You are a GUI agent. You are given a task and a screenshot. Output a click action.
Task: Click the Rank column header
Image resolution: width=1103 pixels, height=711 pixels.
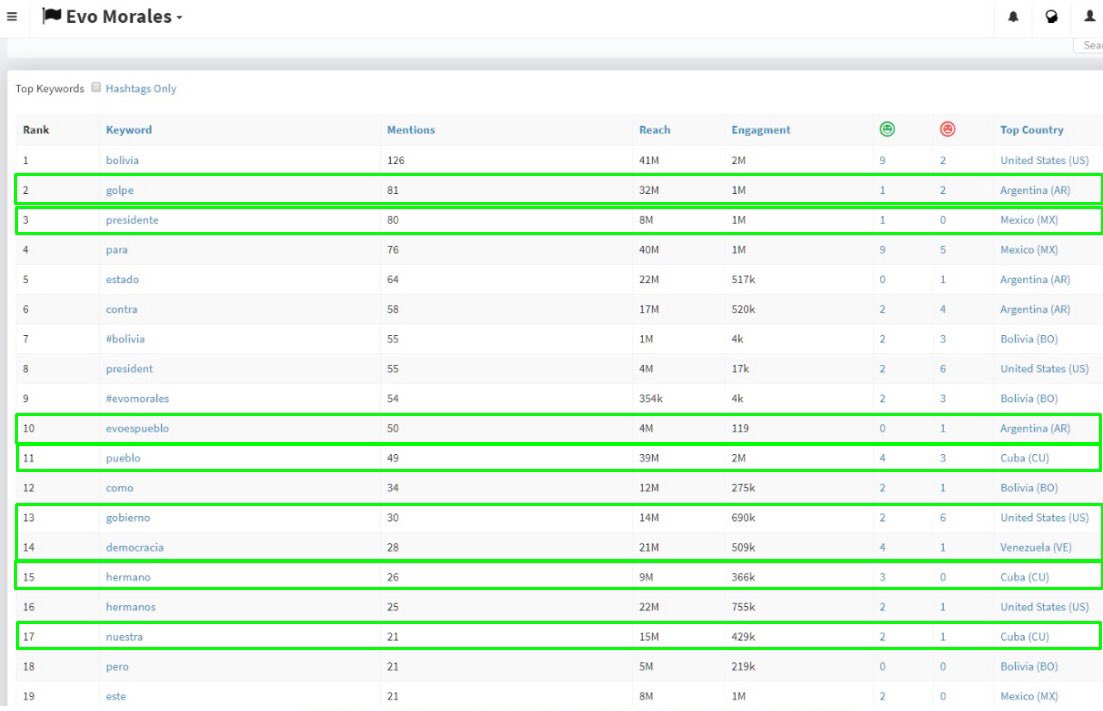click(36, 129)
